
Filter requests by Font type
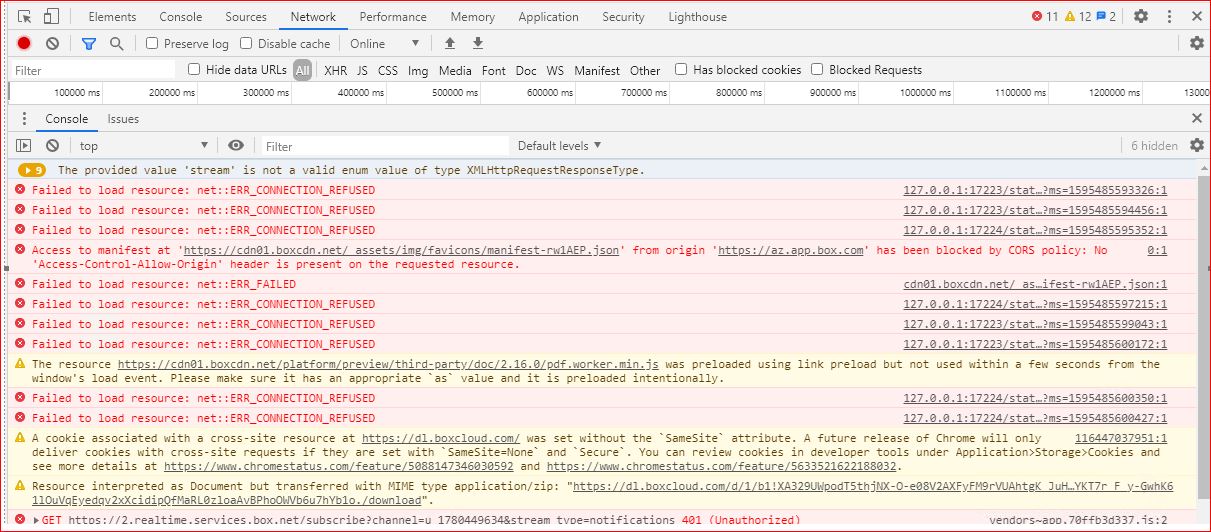click(494, 70)
